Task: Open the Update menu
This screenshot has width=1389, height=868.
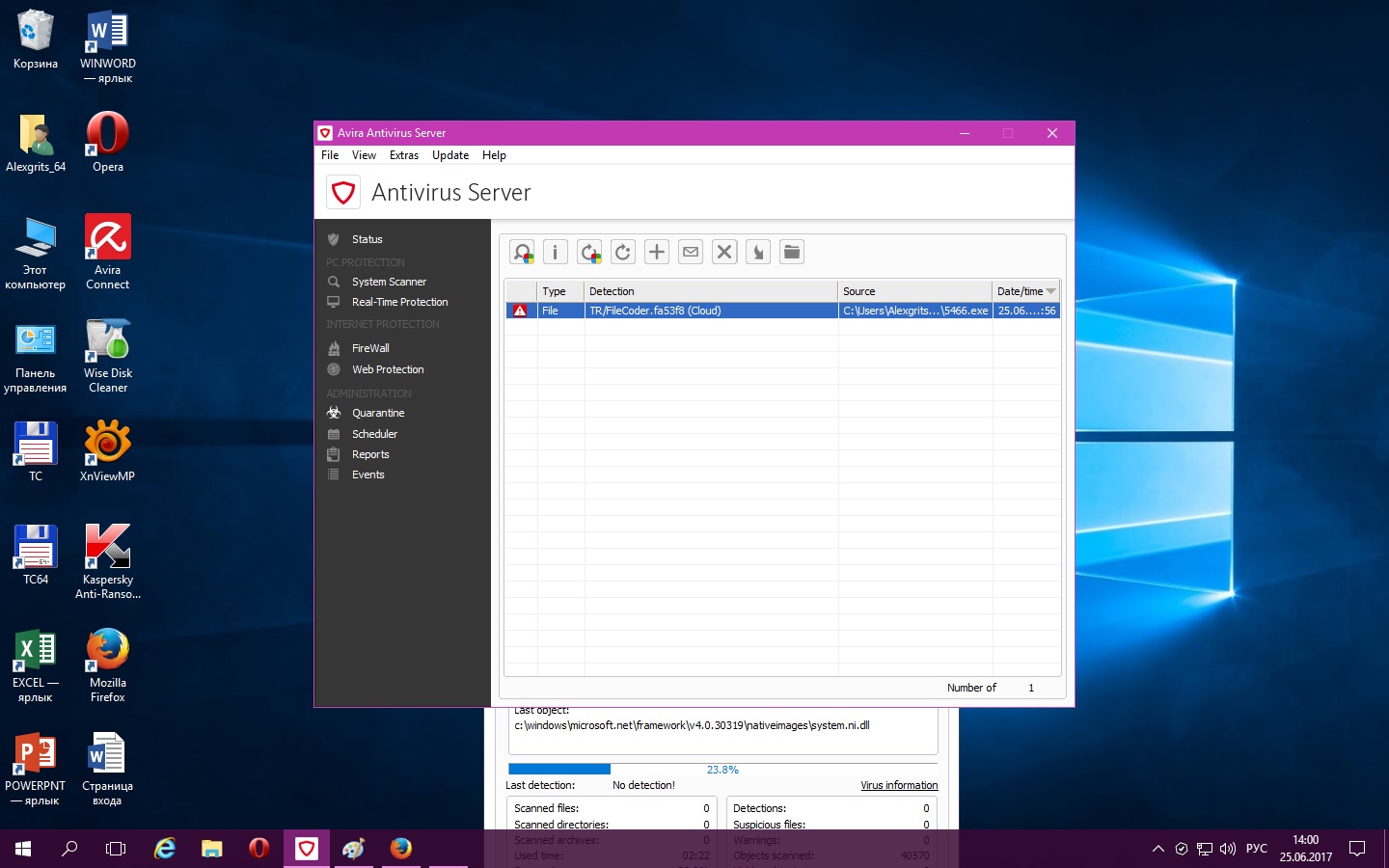Action: (x=449, y=155)
